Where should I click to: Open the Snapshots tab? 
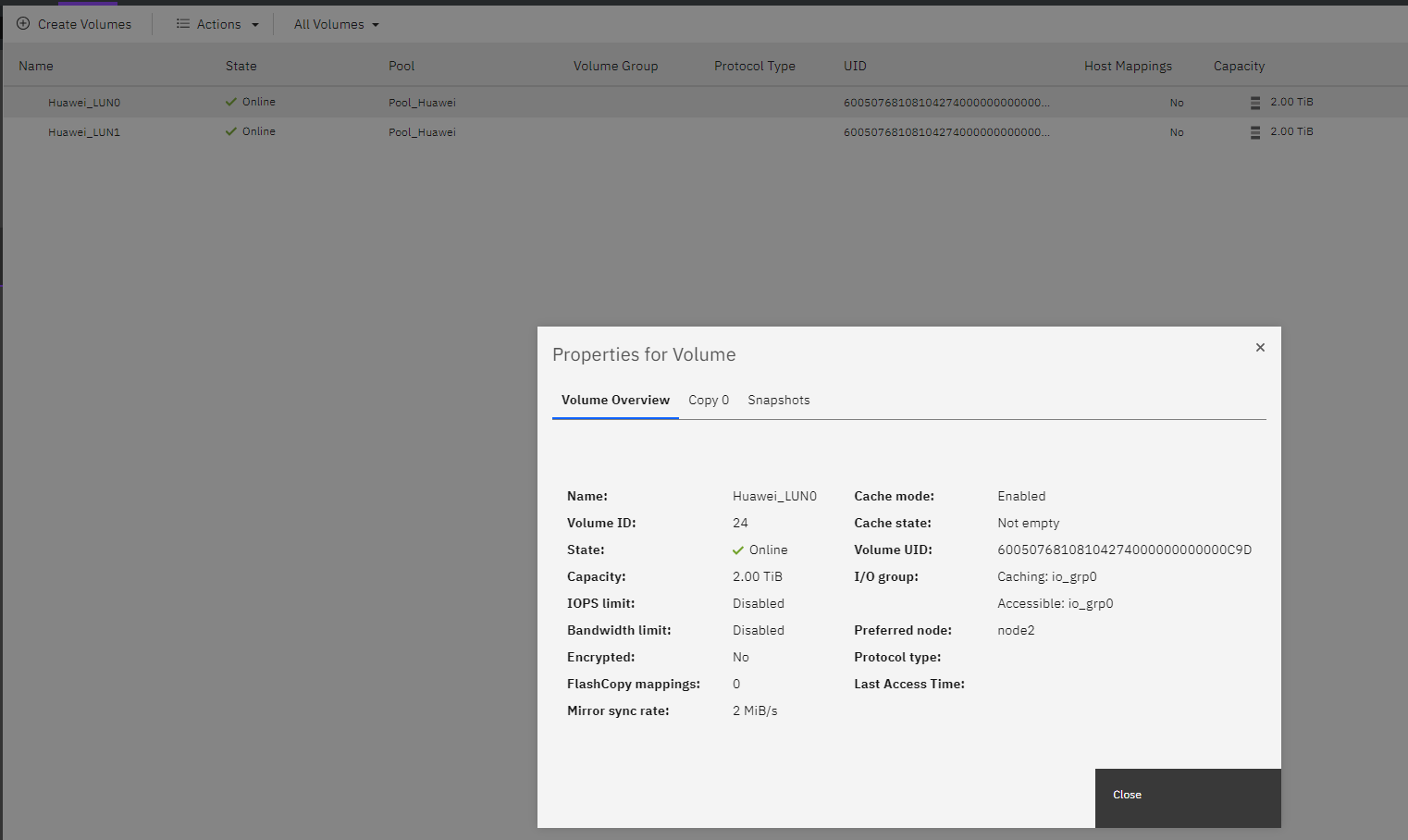[x=778, y=400]
